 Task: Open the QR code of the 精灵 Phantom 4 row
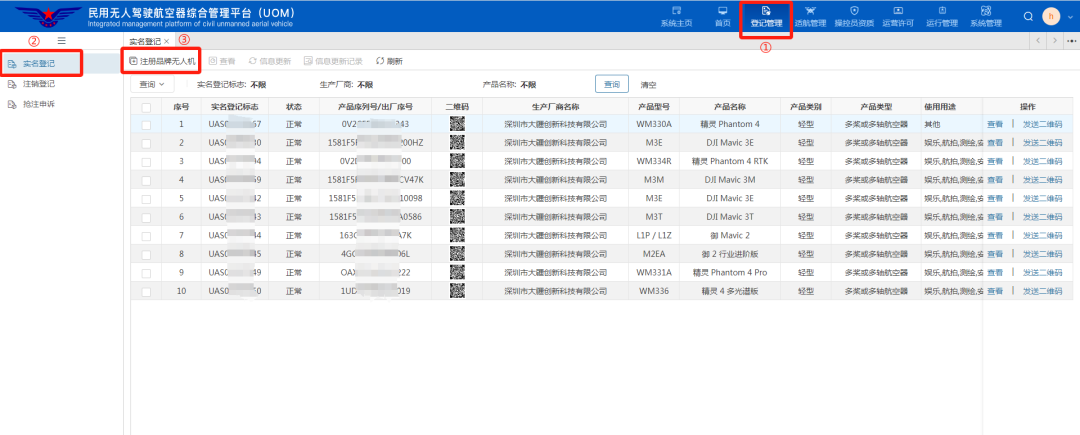pyautogui.click(x=457, y=125)
